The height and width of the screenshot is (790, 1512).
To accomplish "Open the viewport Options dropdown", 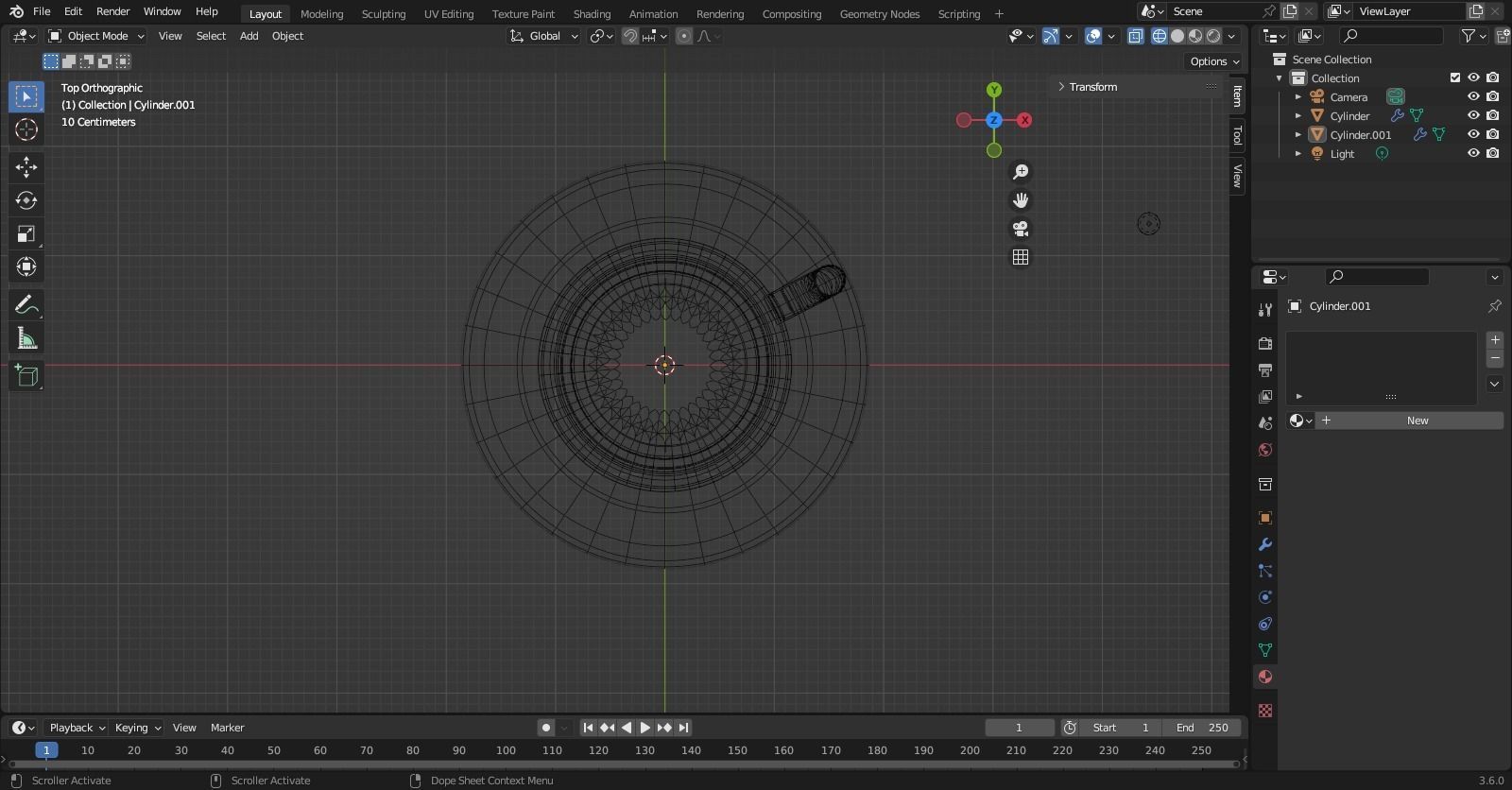I will (1214, 61).
